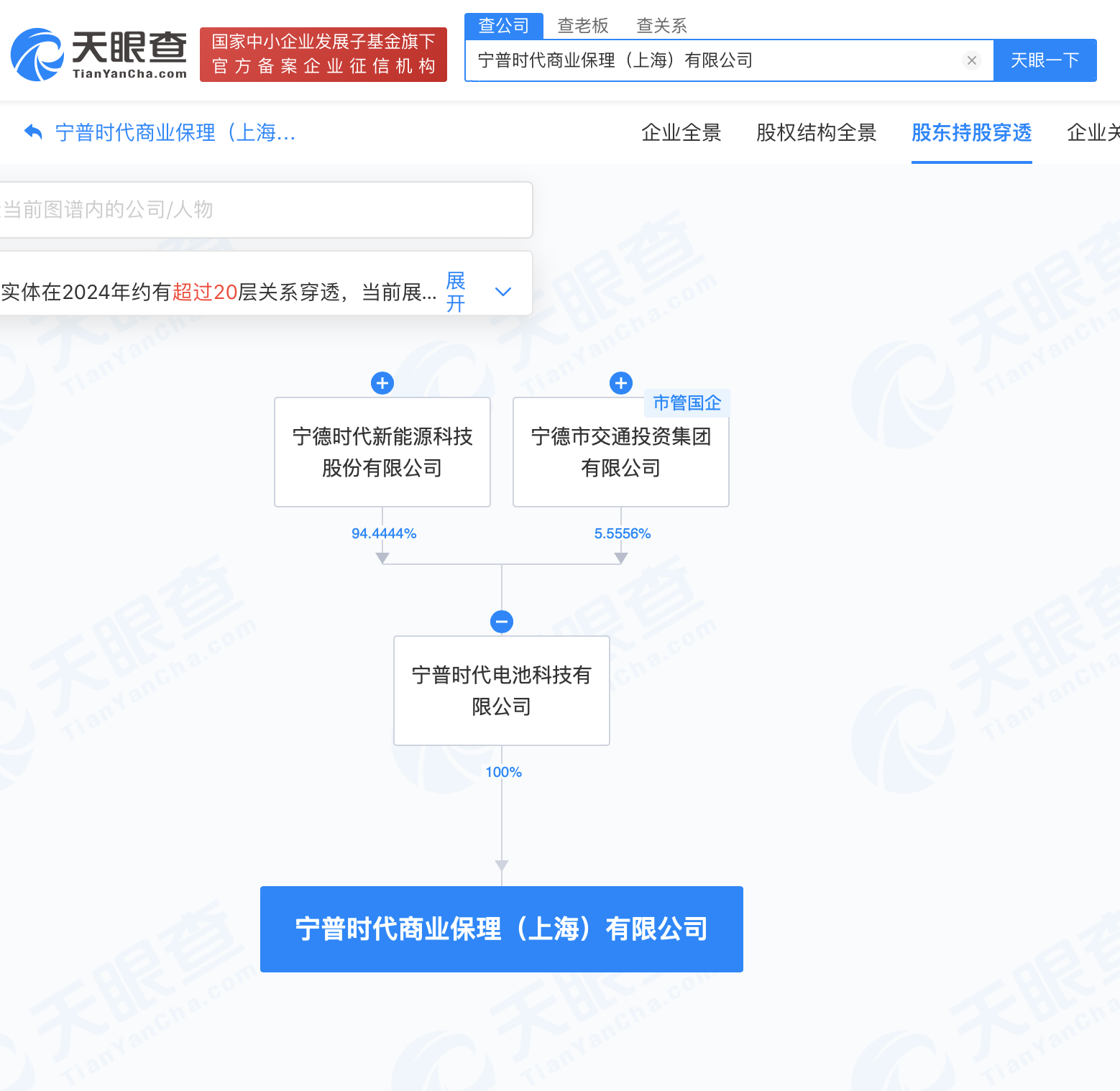Click the 5.5556% shareholding label
This screenshot has width=1120, height=1091.
point(623,533)
